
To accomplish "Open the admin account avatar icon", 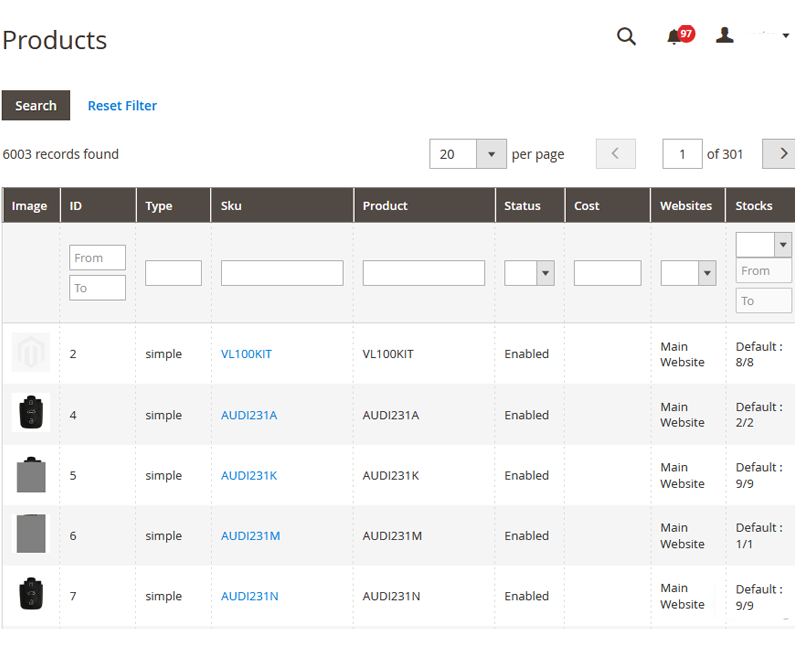I will click(x=725, y=36).
